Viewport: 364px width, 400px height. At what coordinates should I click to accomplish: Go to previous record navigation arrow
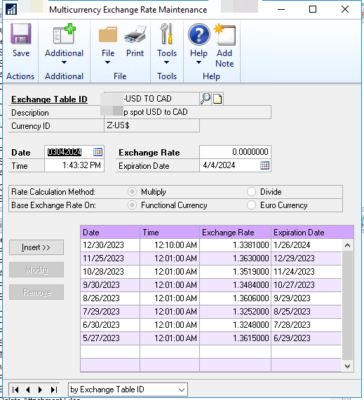(28, 389)
